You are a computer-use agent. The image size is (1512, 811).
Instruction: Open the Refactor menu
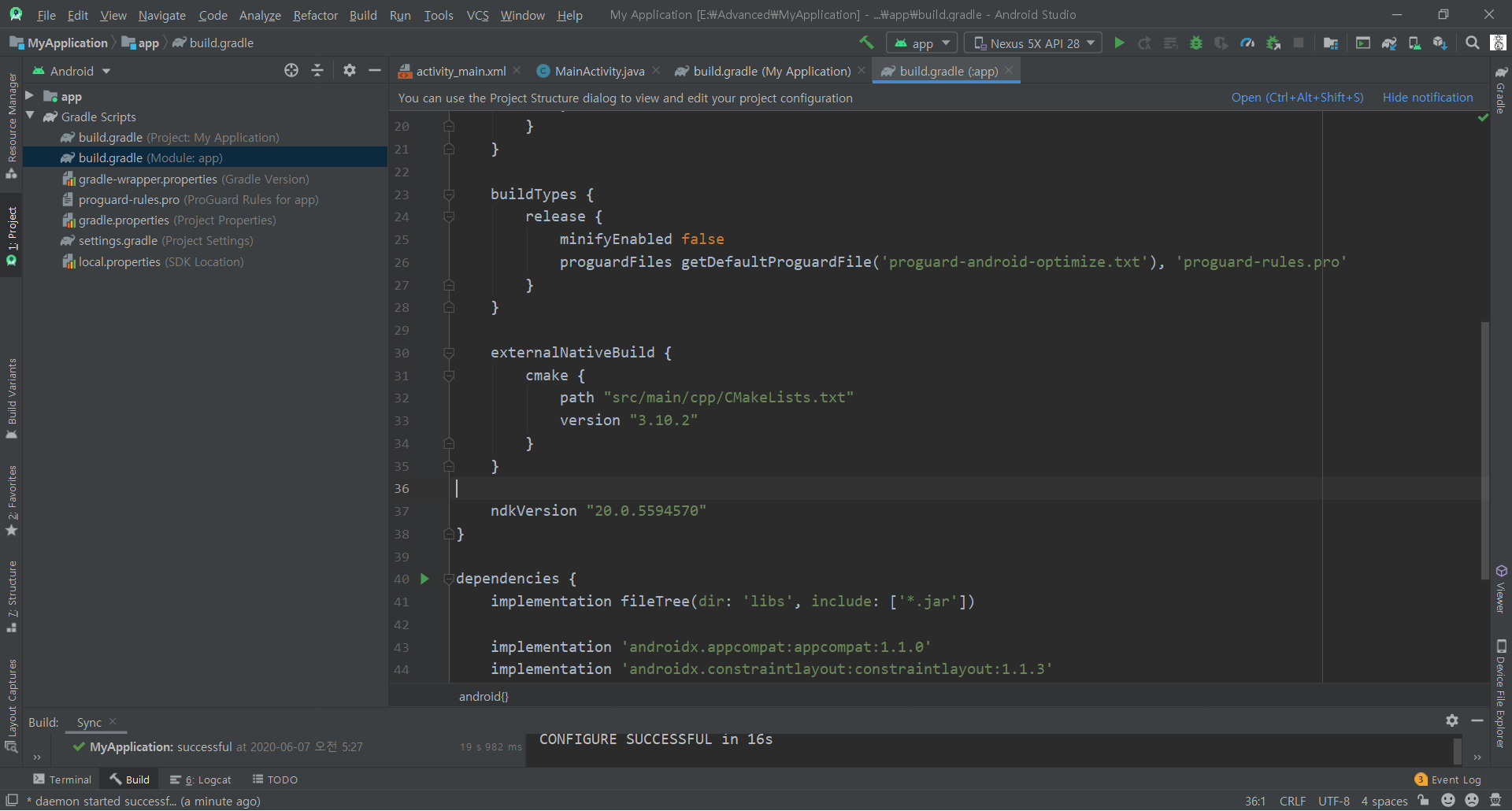tap(315, 15)
